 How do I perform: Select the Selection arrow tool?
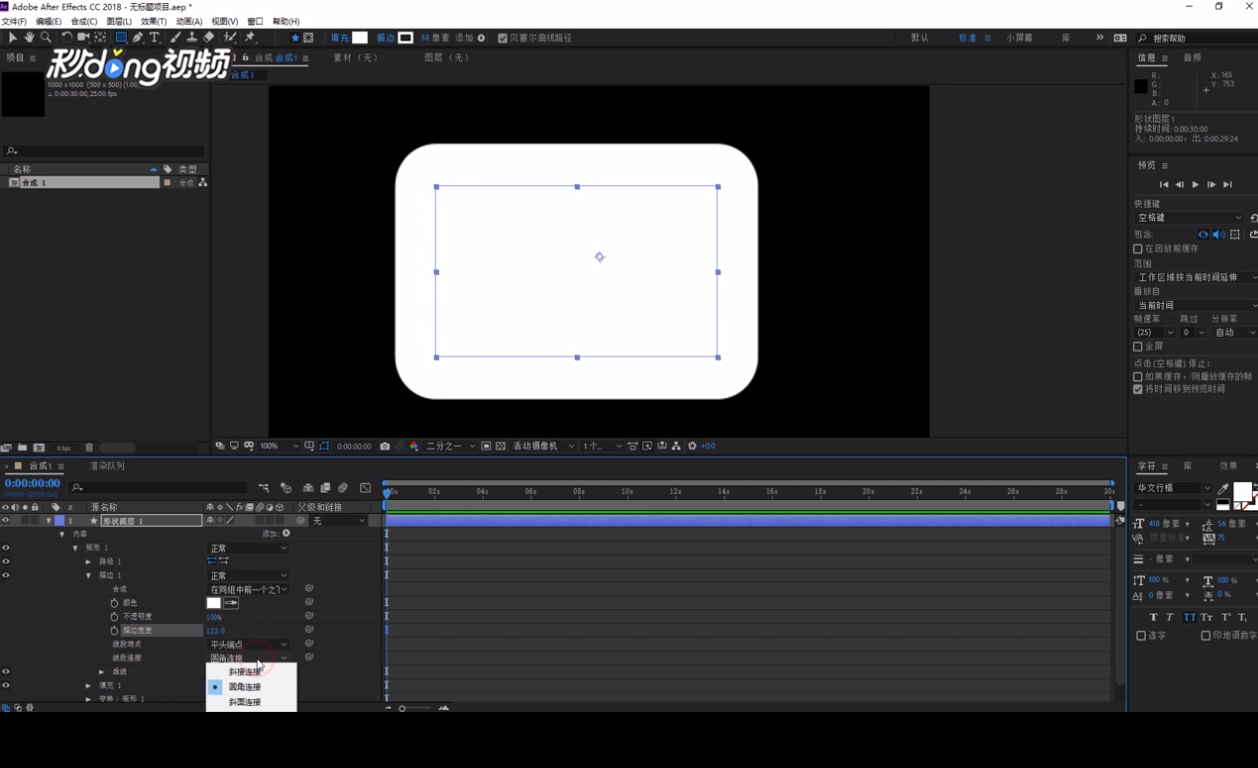tap(13, 38)
